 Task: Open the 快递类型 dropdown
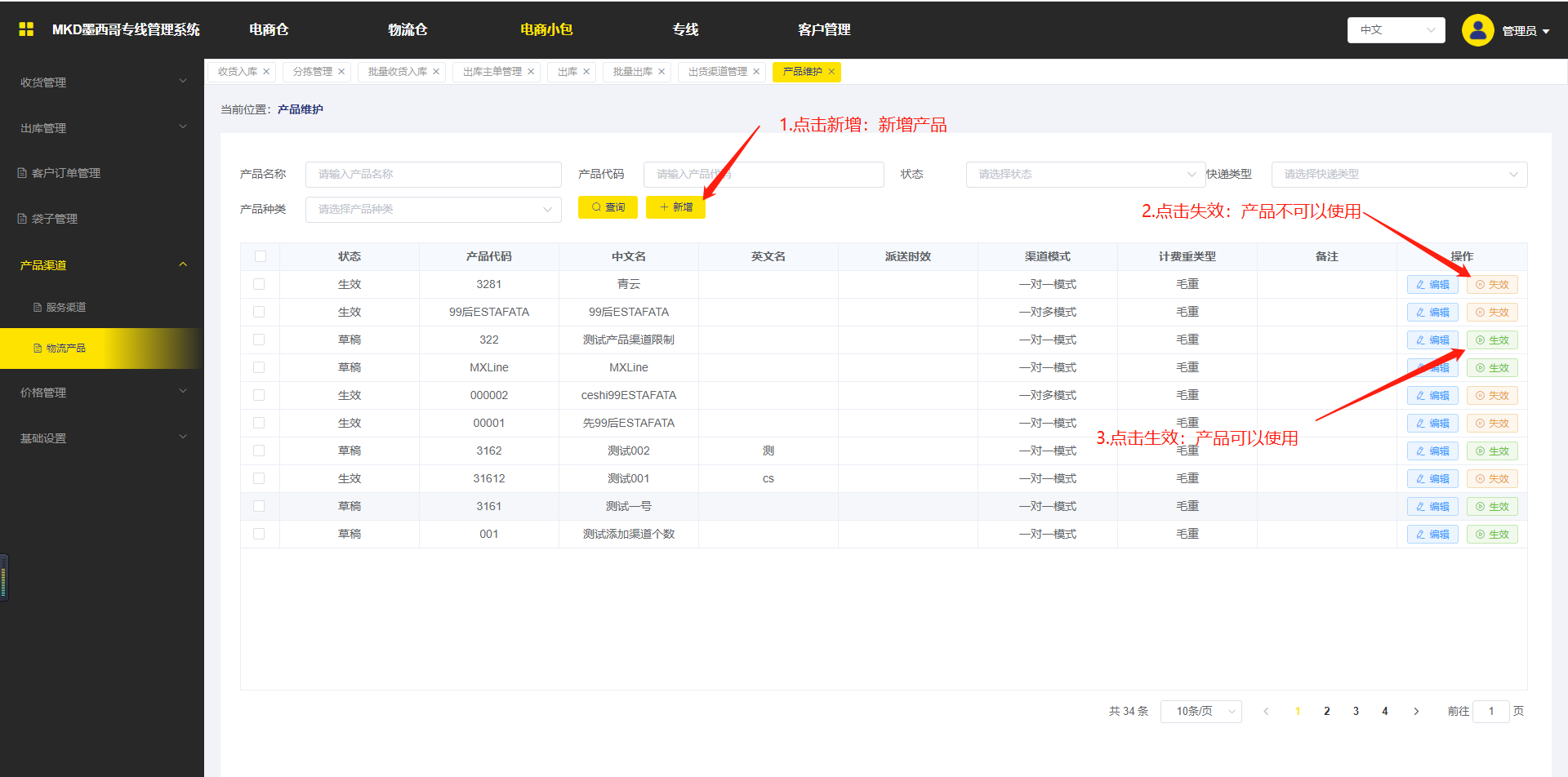tap(1399, 175)
